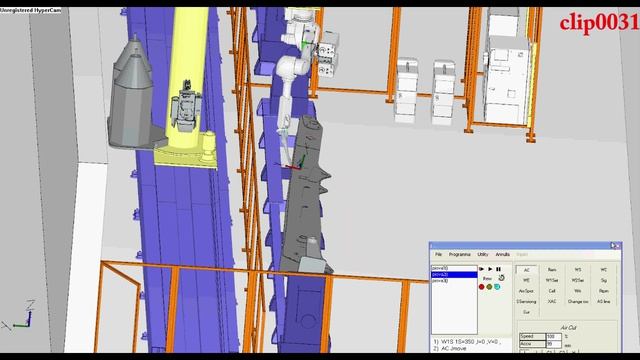The image size is (640, 360).
Task: Click the Speed value field showing 100
Action: point(553,337)
